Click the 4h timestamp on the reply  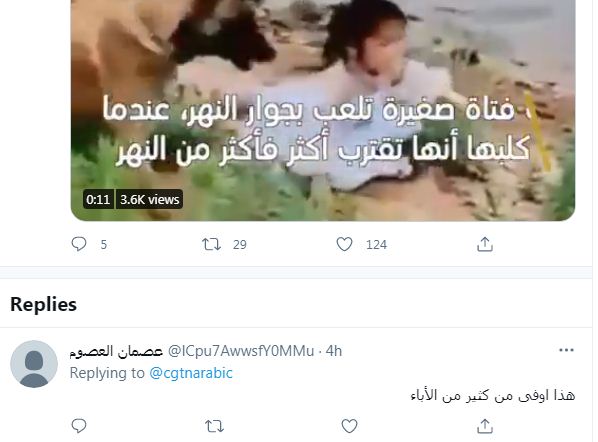point(334,351)
